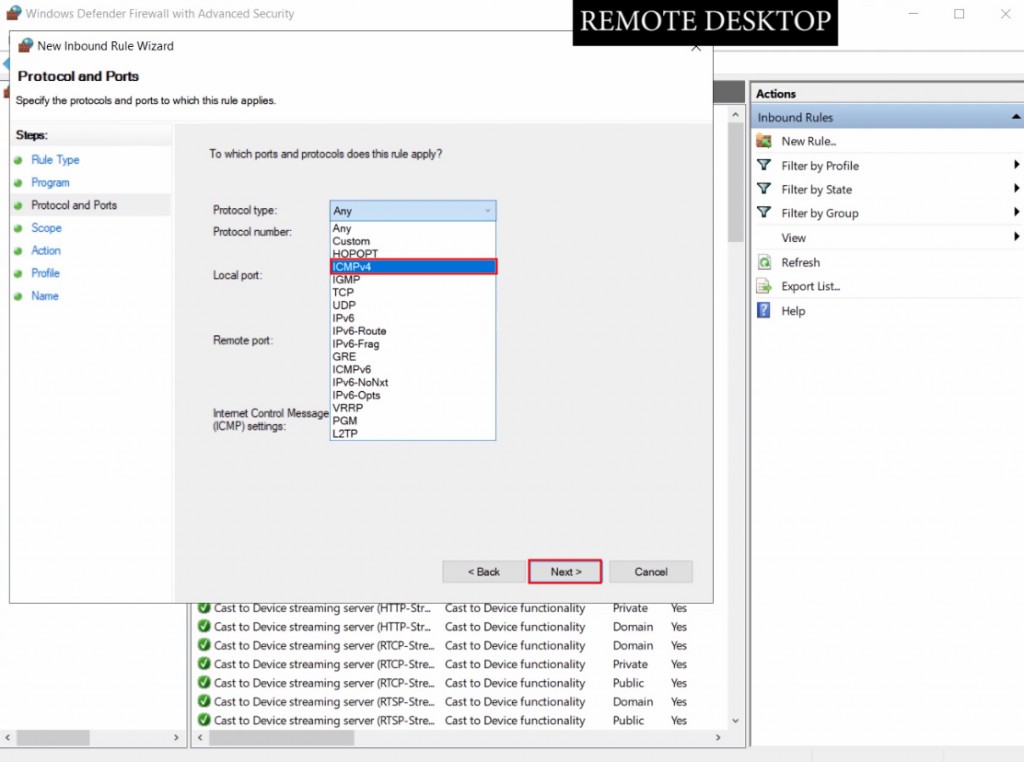
Task: Click the left pane horizontal scrollbar thumb
Action: pyautogui.click(x=53, y=737)
